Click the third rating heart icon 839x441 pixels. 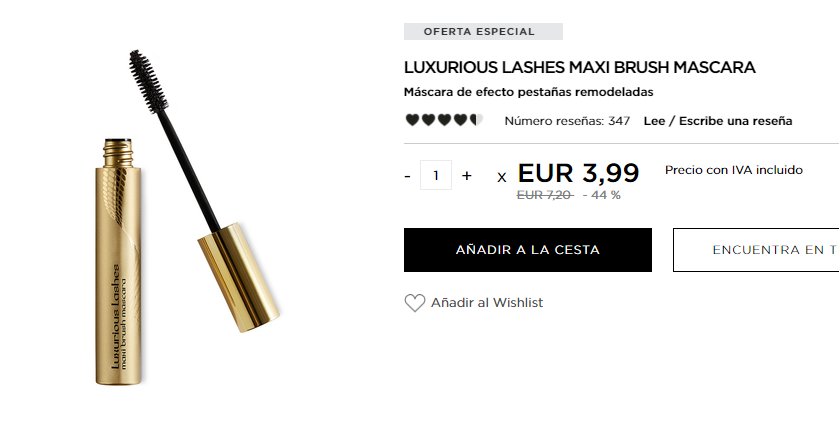pos(444,120)
